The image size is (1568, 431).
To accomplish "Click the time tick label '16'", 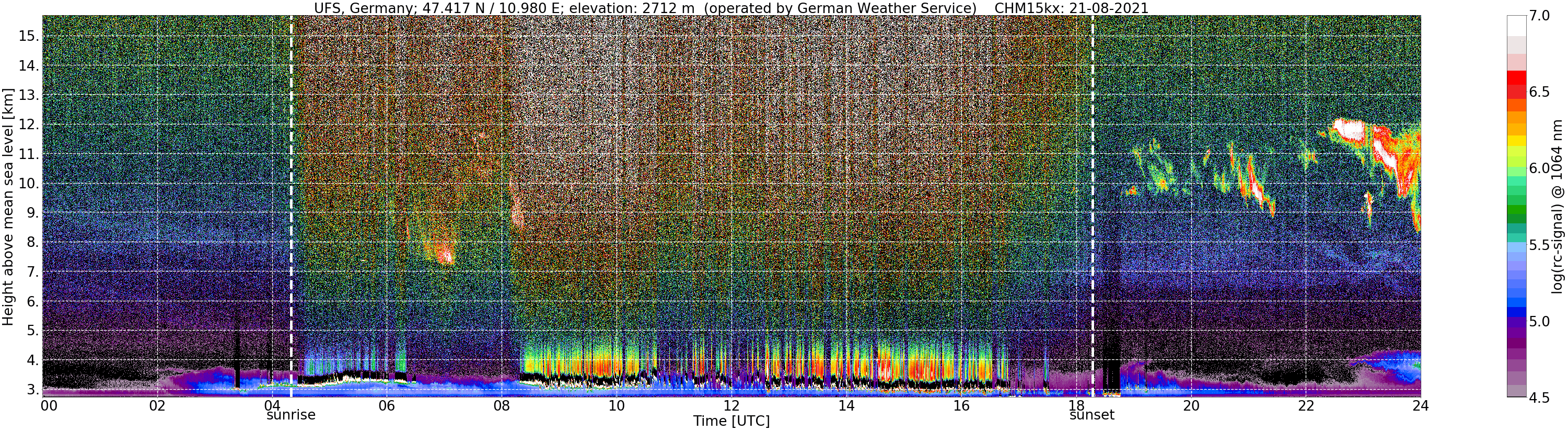I will (961, 405).
